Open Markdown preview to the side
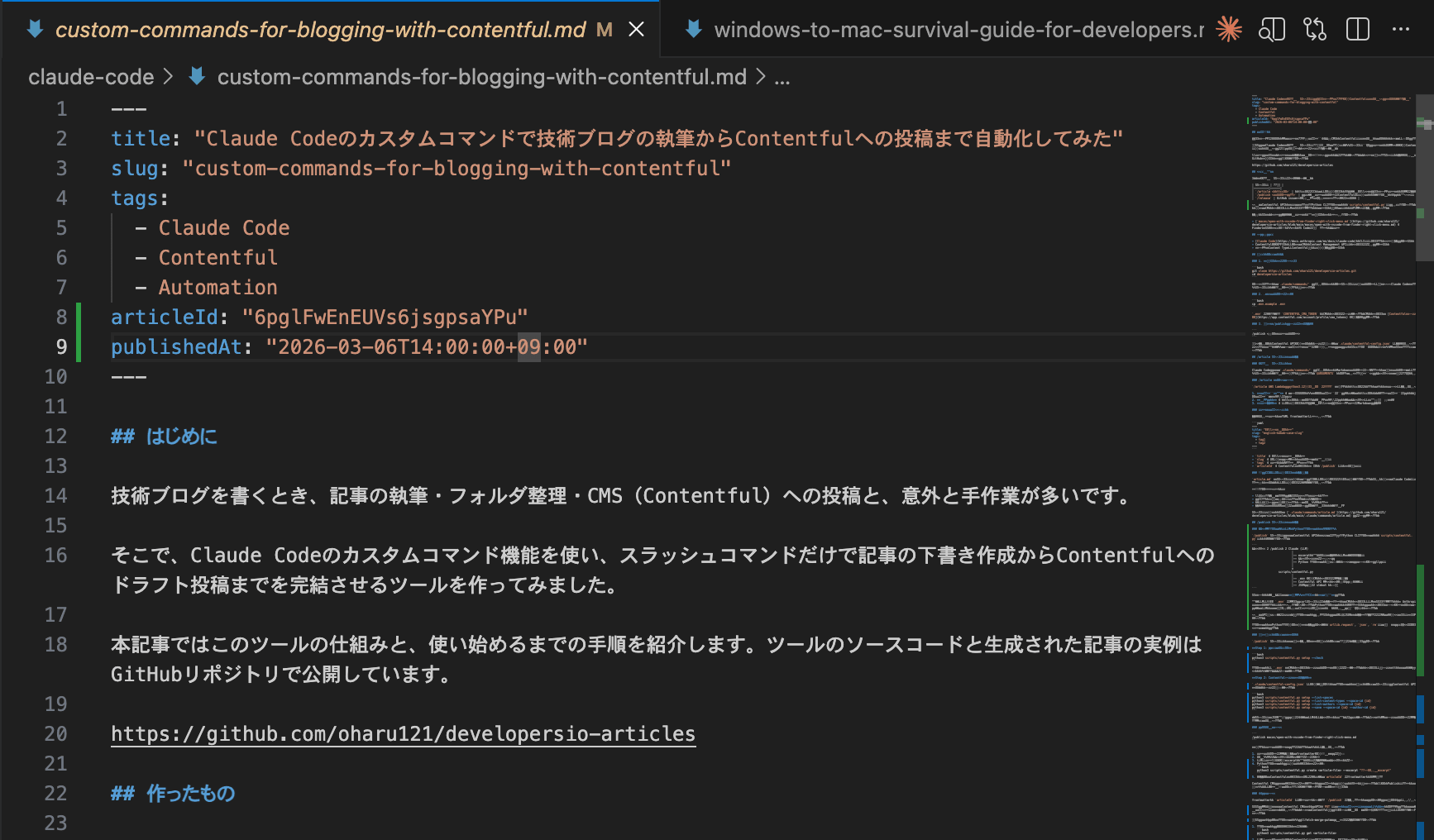The height and width of the screenshot is (840, 1434). point(1272,30)
